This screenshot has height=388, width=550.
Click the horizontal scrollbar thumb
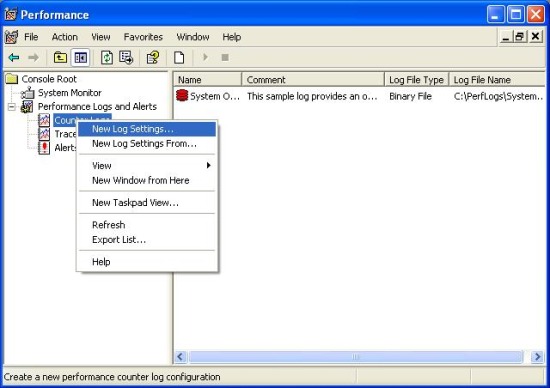[x=356, y=357]
